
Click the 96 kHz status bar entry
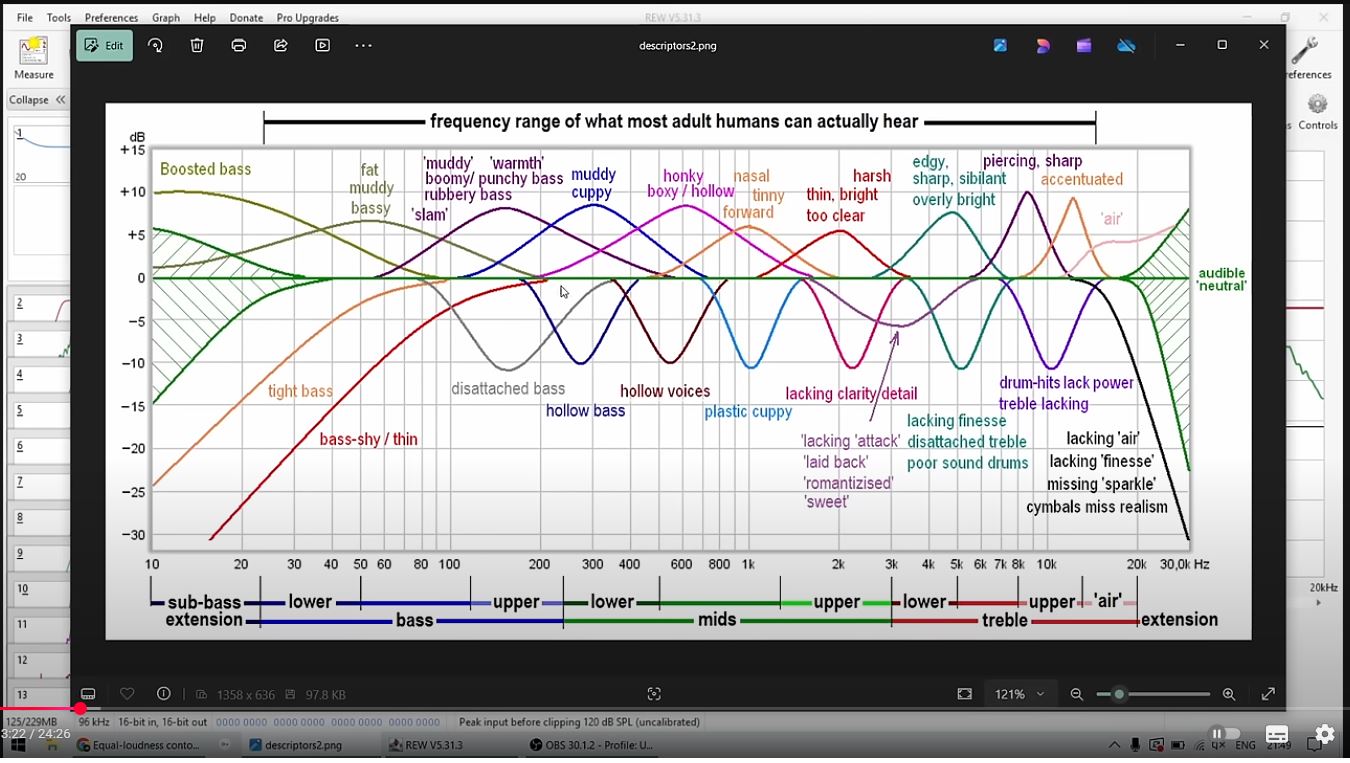pos(94,722)
